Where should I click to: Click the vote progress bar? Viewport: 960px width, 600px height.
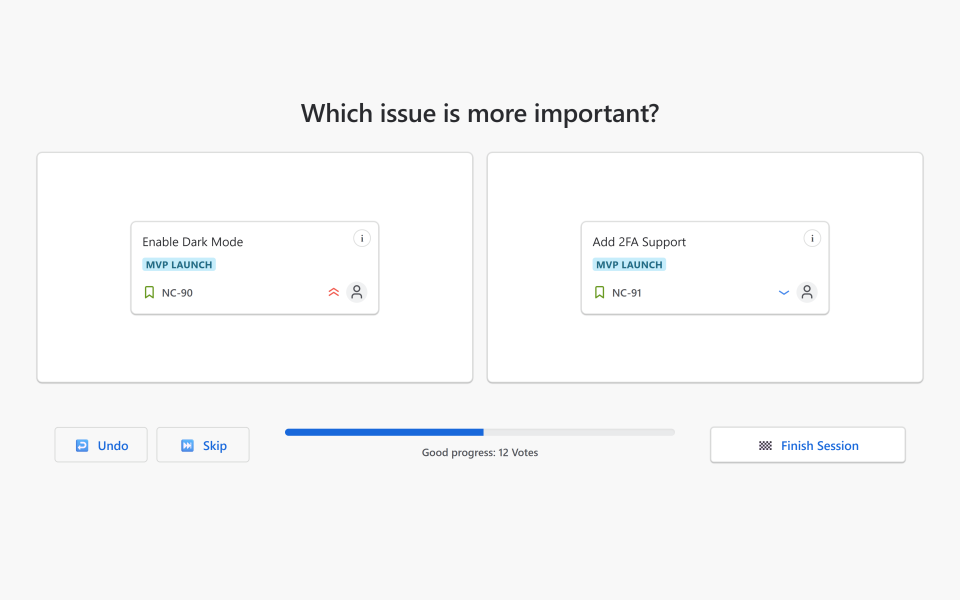click(x=480, y=432)
